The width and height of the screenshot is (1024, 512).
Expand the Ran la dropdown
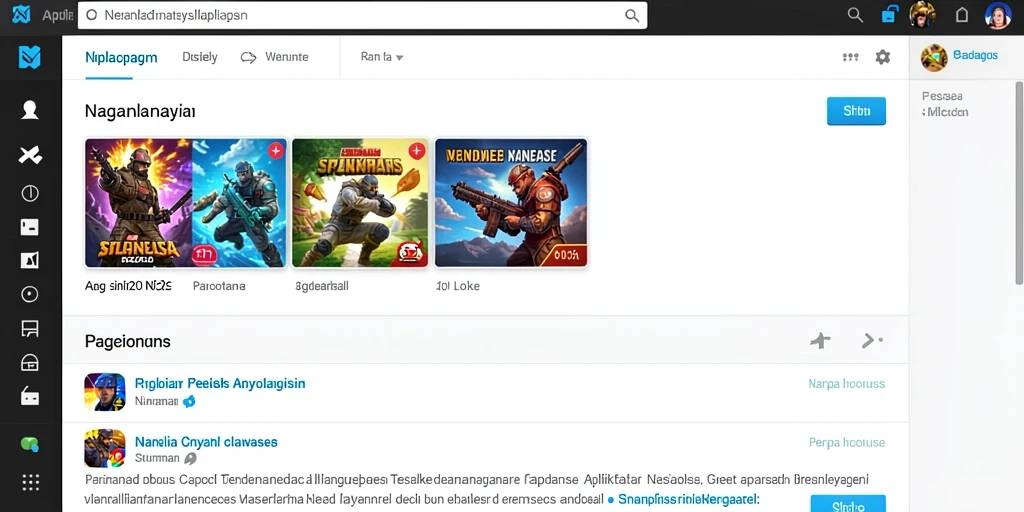382,57
